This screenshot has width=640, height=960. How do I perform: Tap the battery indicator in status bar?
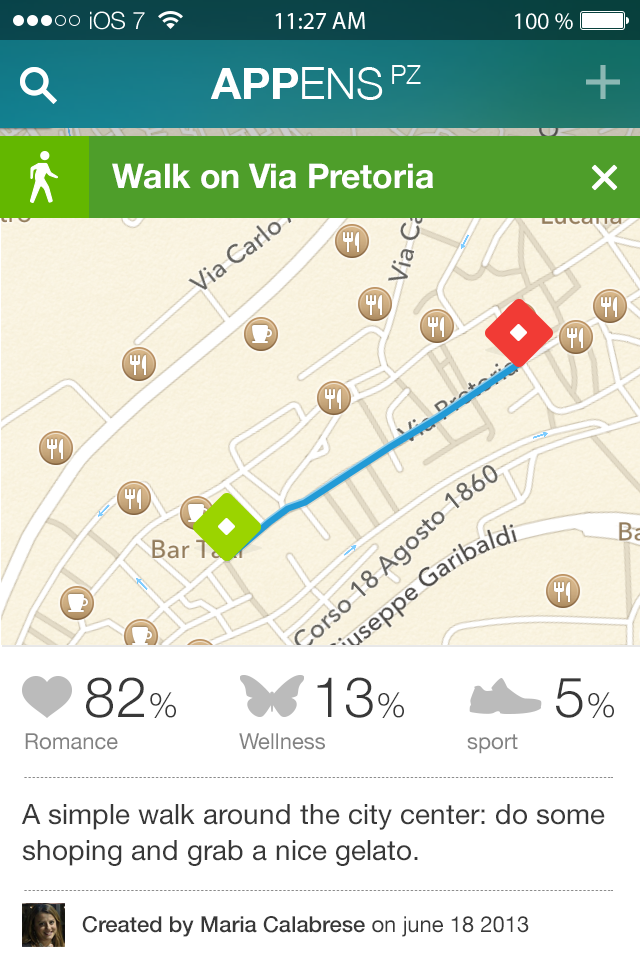point(604,20)
